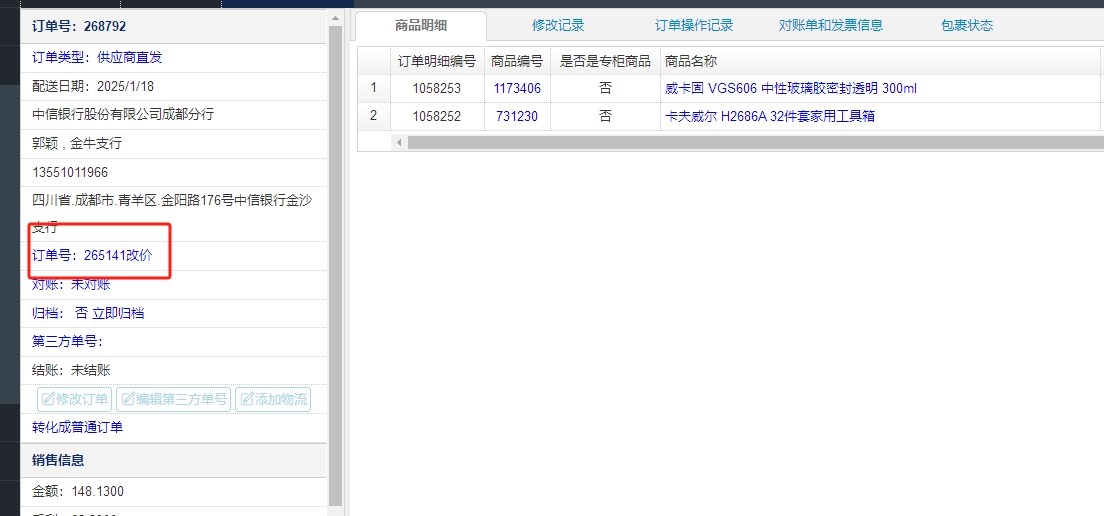
Task: Click the 订单明细编号 column header
Action: (x=437, y=61)
